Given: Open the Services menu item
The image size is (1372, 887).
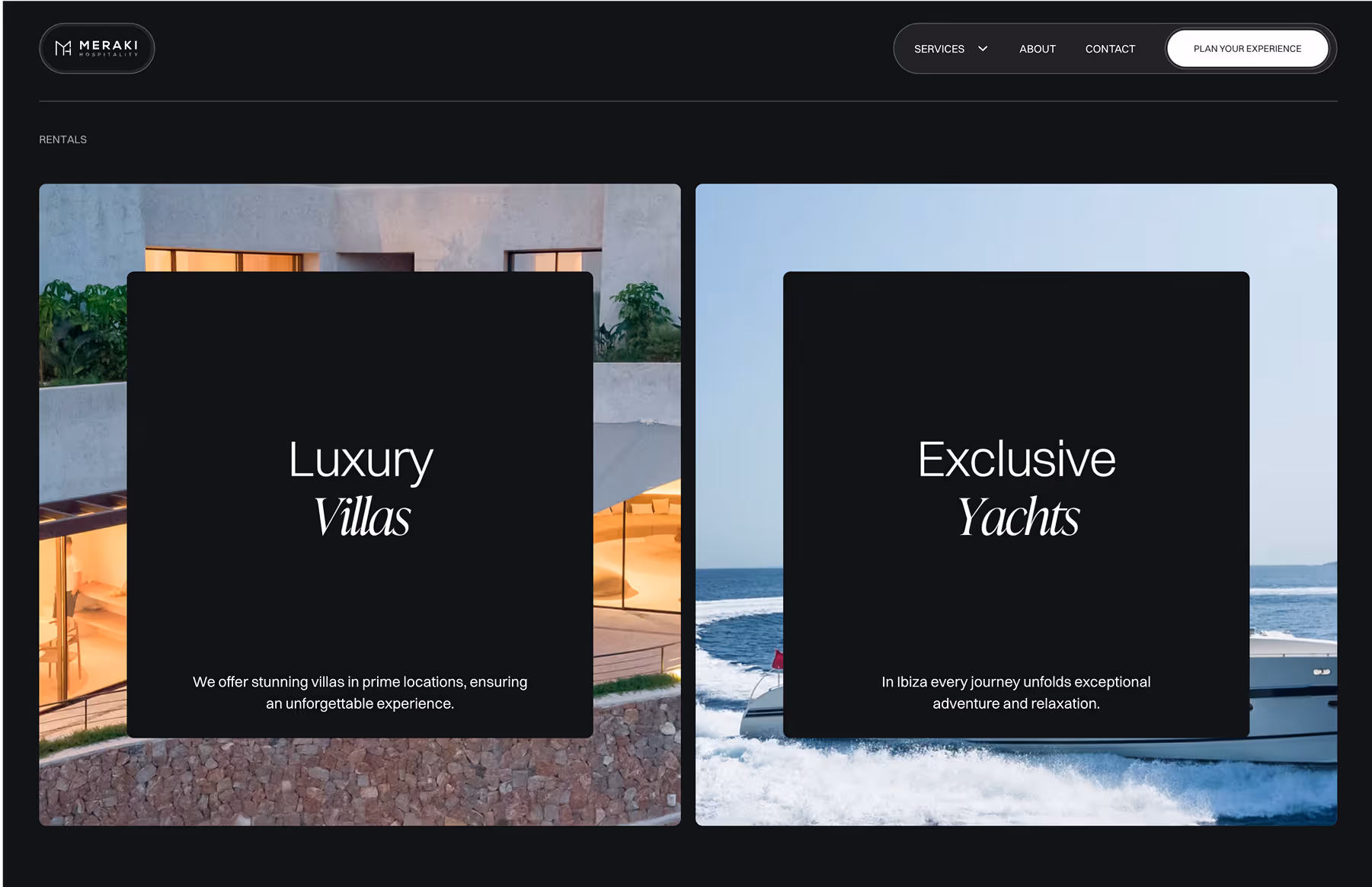Looking at the screenshot, I should [939, 49].
